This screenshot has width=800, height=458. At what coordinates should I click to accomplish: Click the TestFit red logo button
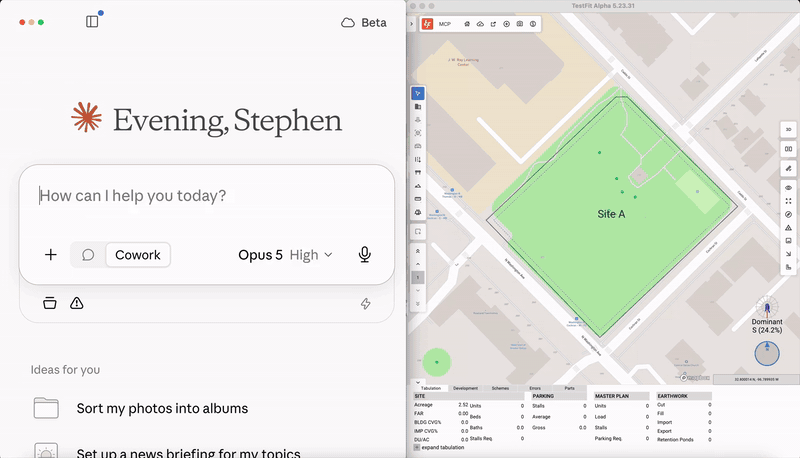(428, 24)
